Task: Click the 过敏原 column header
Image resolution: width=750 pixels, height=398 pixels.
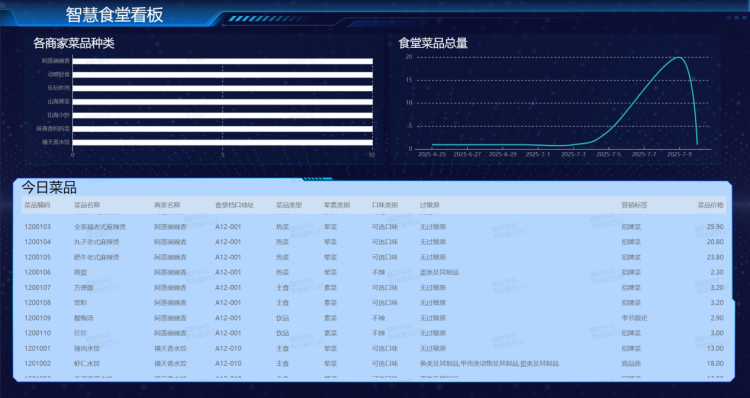Action: click(x=430, y=205)
